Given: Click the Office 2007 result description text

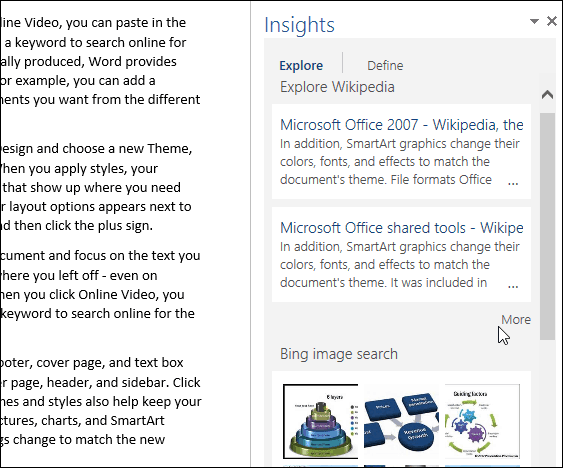Looking at the screenshot, I should coord(400,161).
